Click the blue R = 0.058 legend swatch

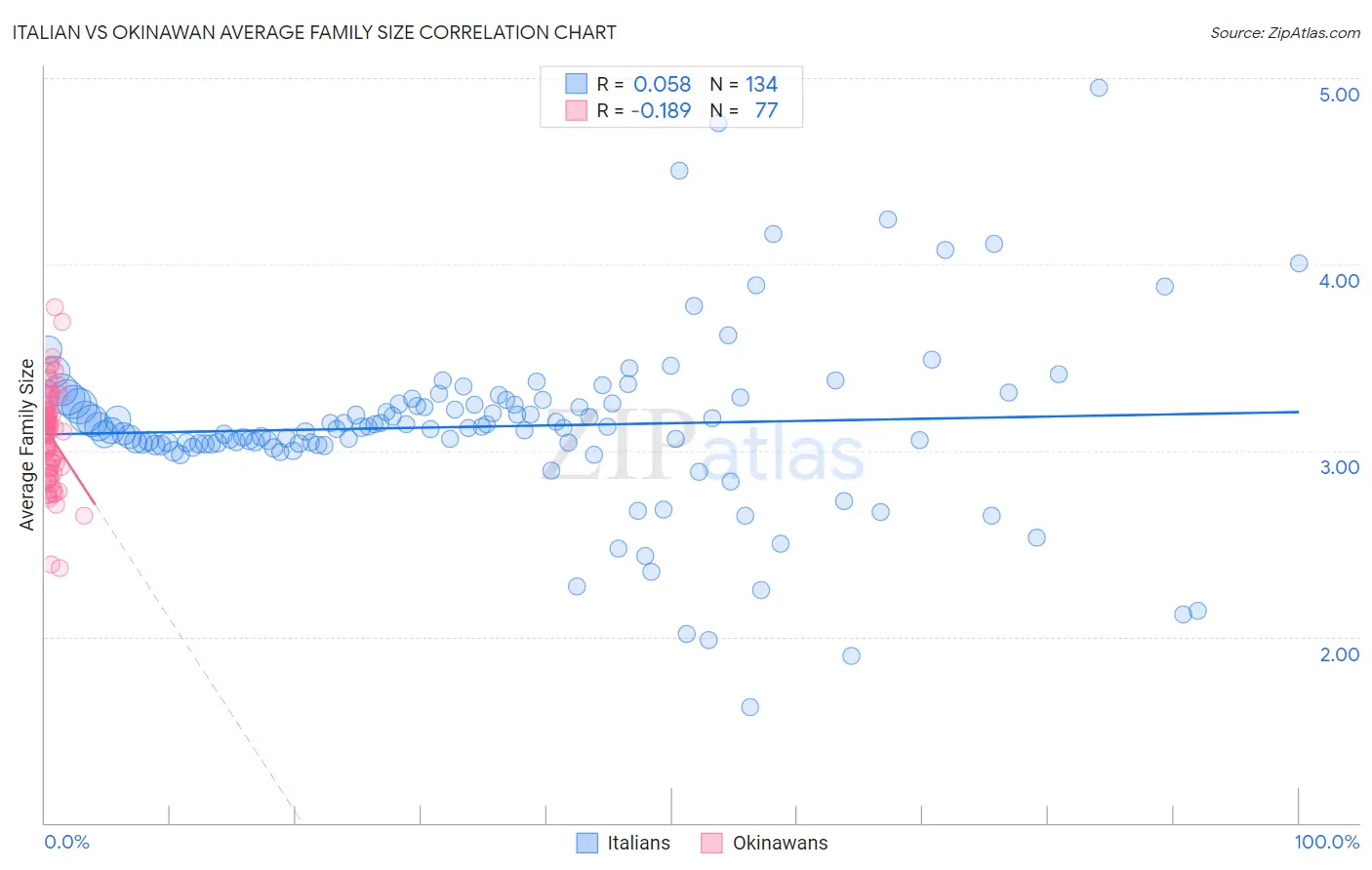577,84
